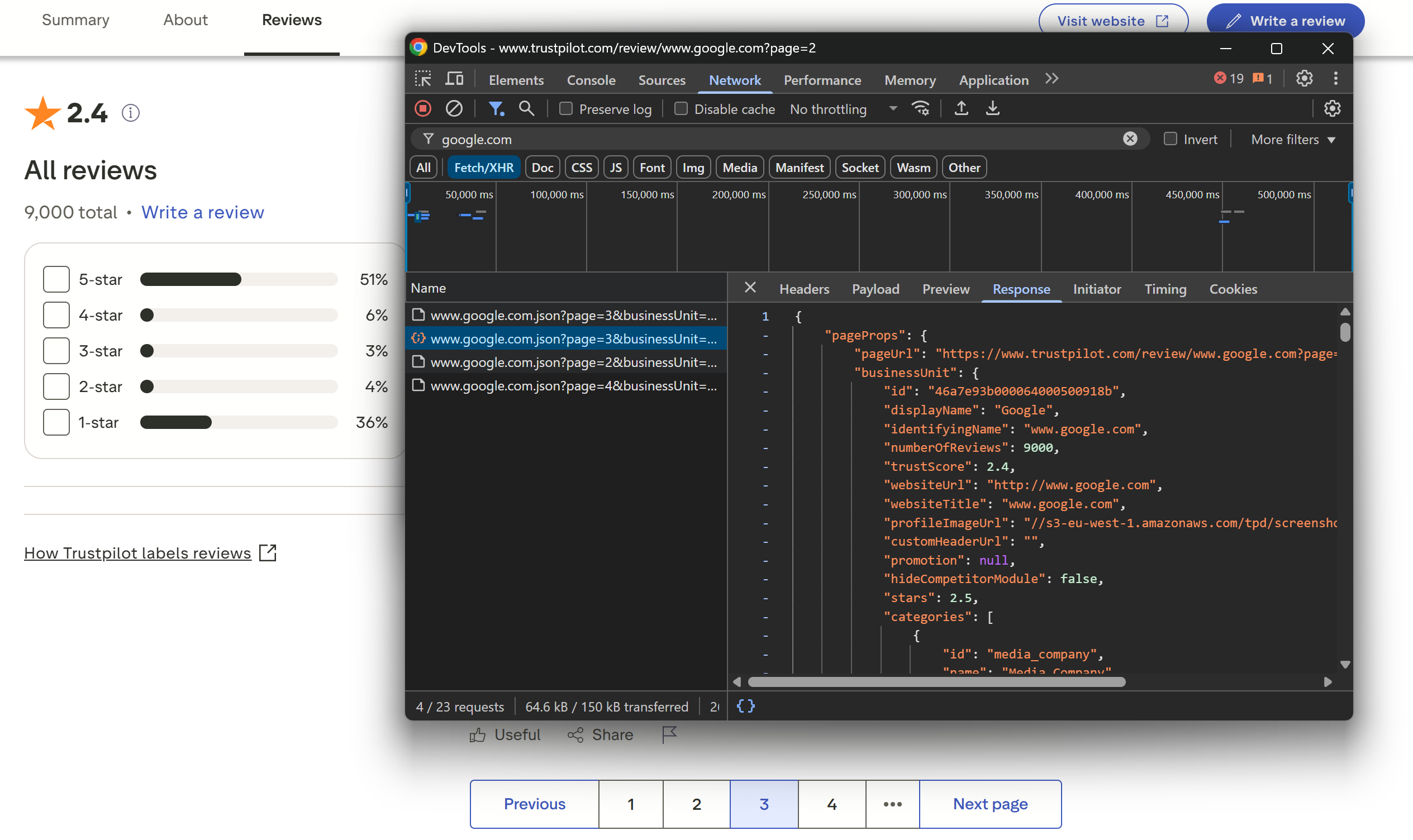The width and height of the screenshot is (1413, 840).
Task: Click the response horizontal scrollbar
Action: coord(936,682)
